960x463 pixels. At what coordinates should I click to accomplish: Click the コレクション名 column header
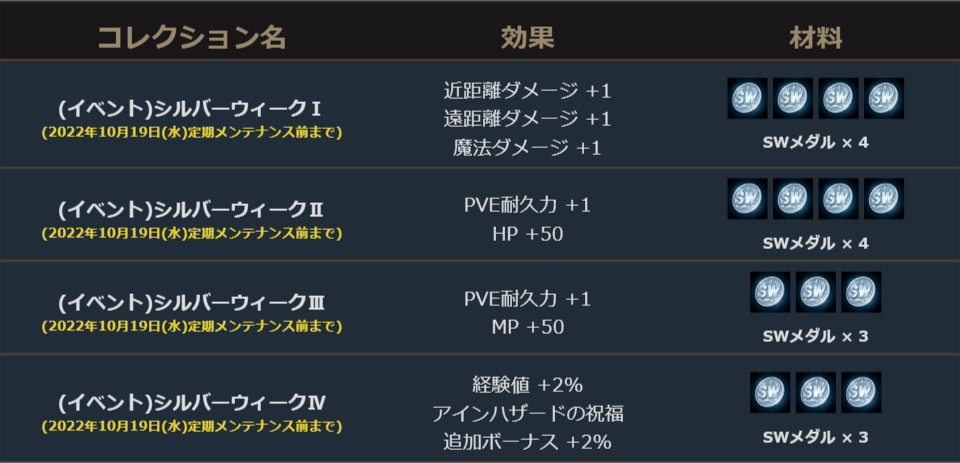point(191,38)
